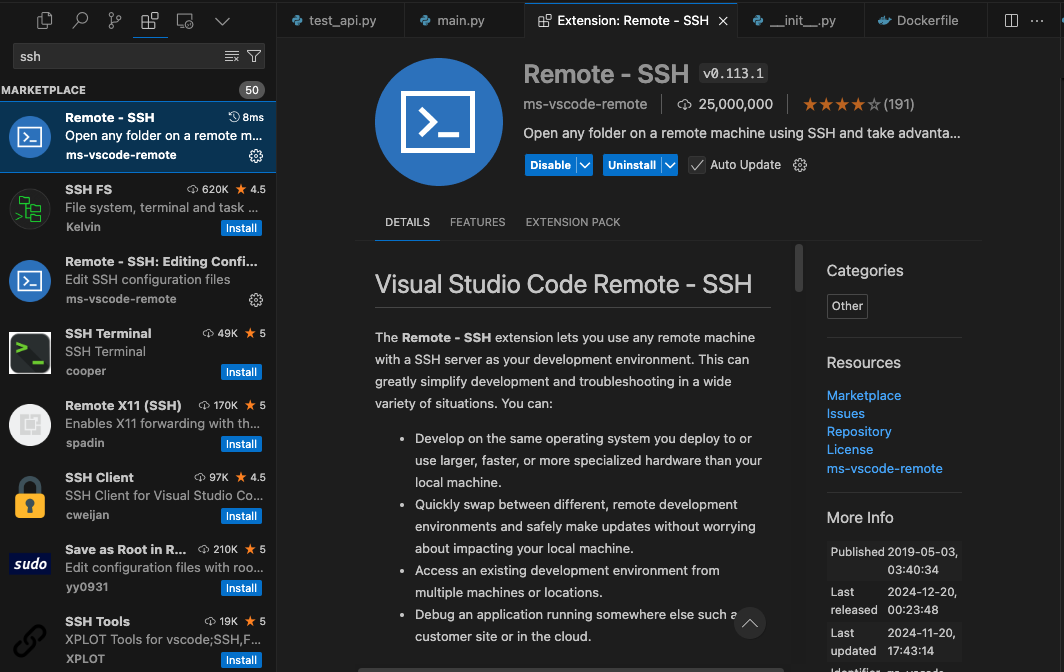Select the SSH Tools chain link icon
Screen dimensions: 1064x672
(30, 641)
